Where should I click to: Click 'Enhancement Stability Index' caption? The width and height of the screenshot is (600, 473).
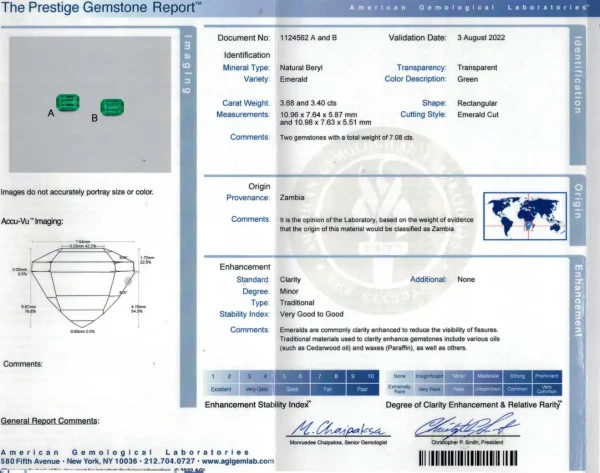[x=258, y=404]
